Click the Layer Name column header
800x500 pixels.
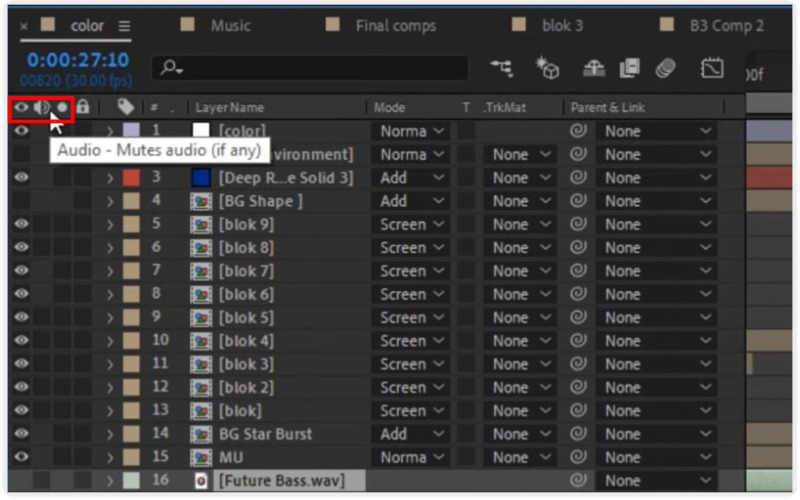(x=230, y=108)
